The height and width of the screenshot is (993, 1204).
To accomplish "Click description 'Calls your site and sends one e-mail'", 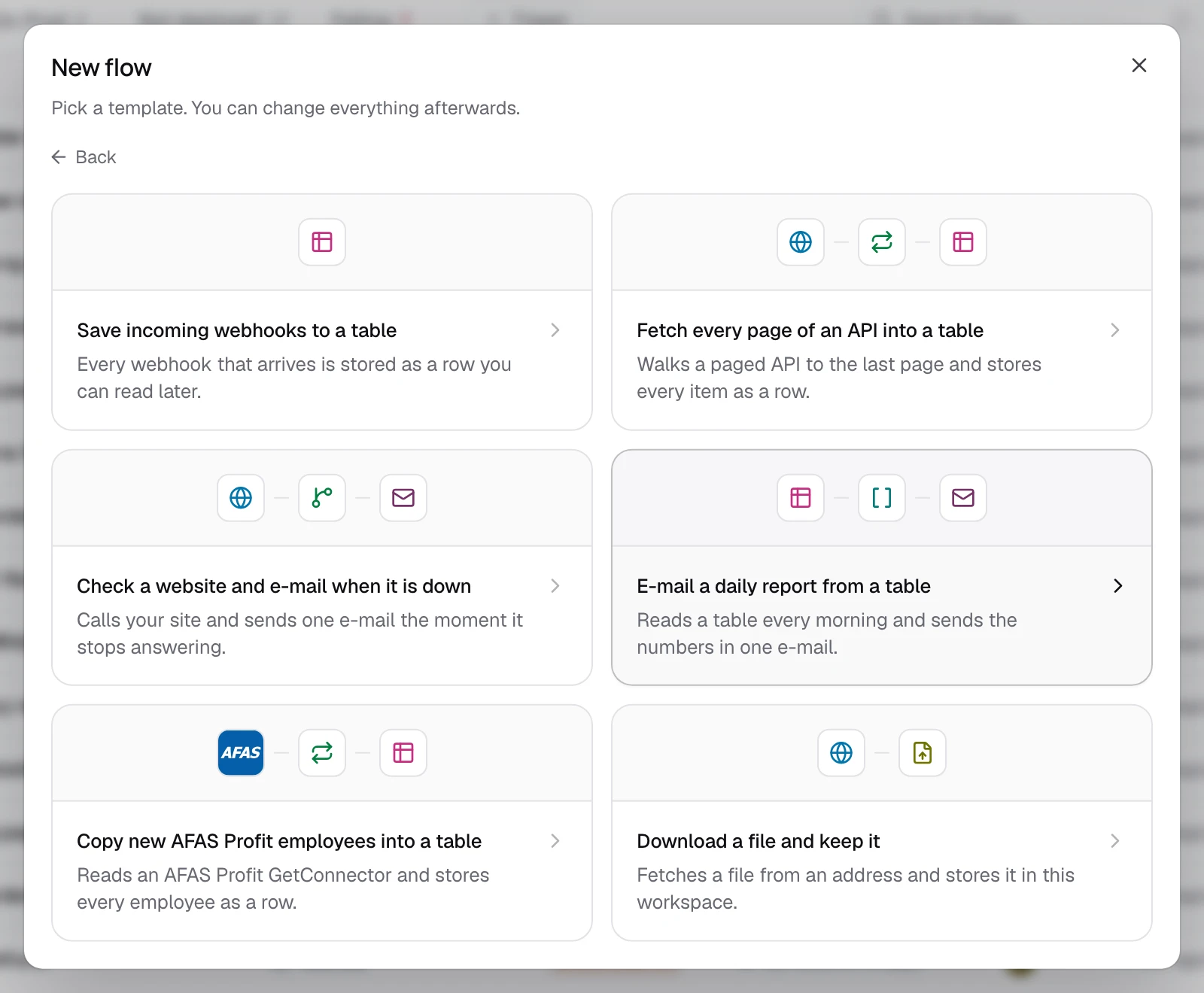I will point(299,633).
